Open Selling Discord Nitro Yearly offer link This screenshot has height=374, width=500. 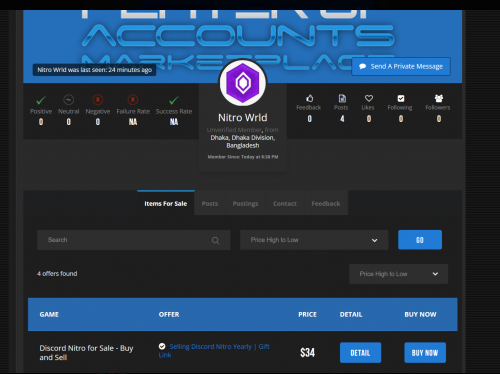[215, 350]
